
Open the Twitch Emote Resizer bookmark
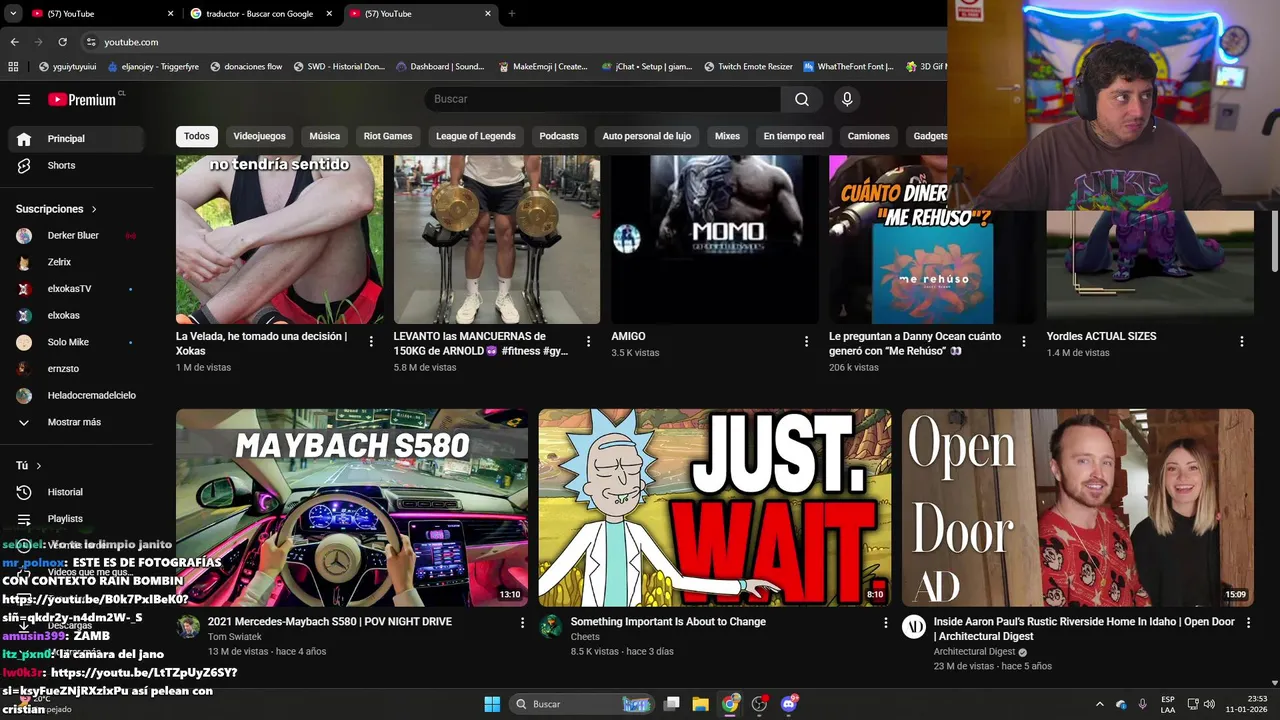point(748,67)
